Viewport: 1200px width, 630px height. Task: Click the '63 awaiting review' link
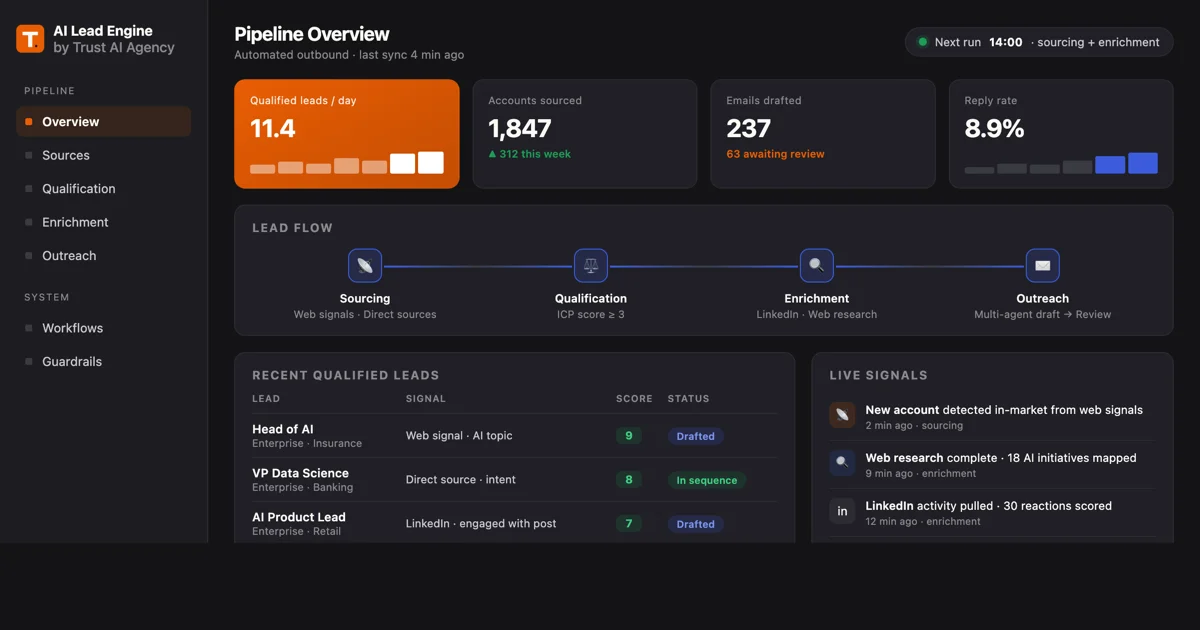click(776, 154)
